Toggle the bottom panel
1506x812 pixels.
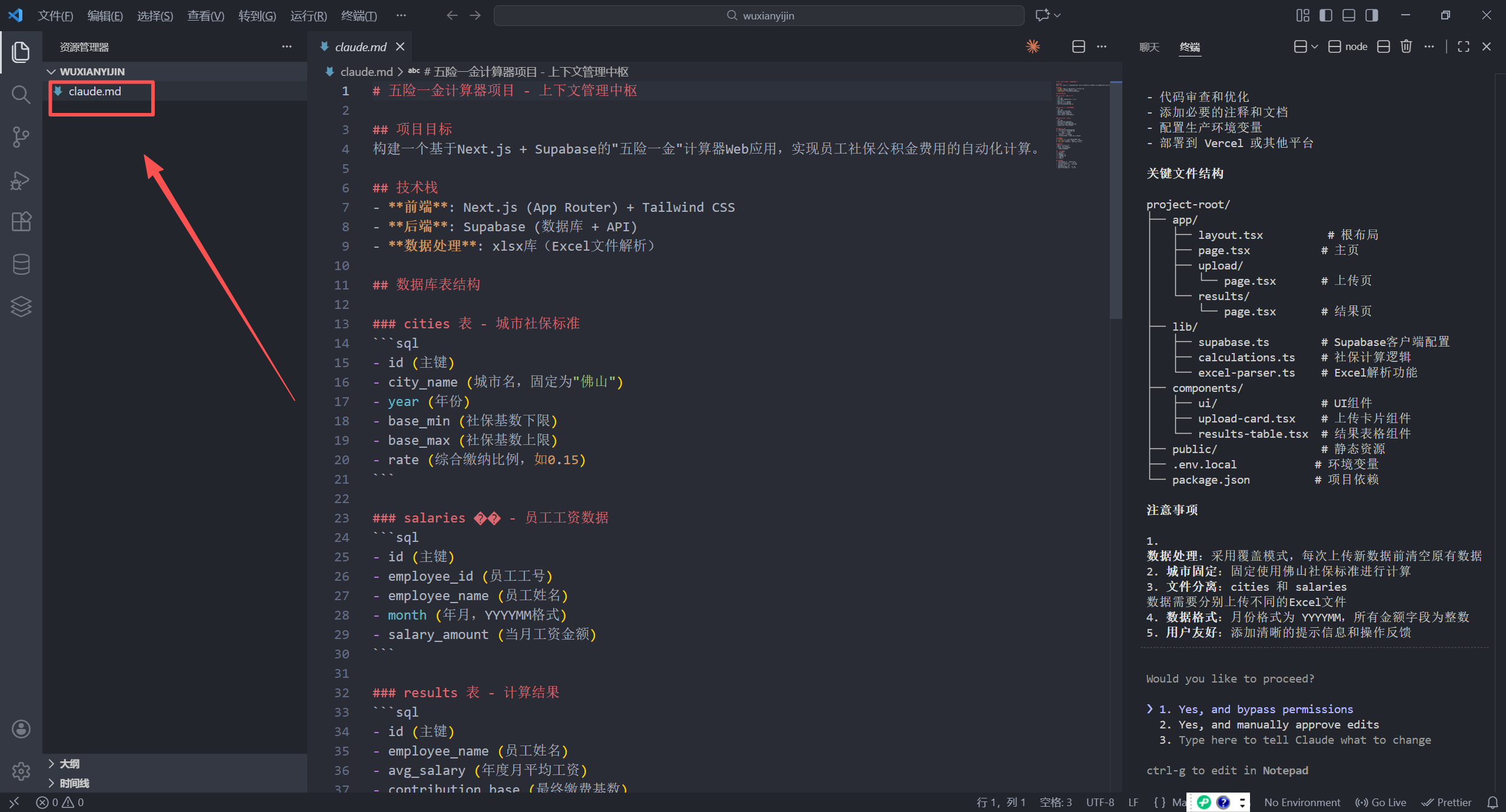(1349, 15)
